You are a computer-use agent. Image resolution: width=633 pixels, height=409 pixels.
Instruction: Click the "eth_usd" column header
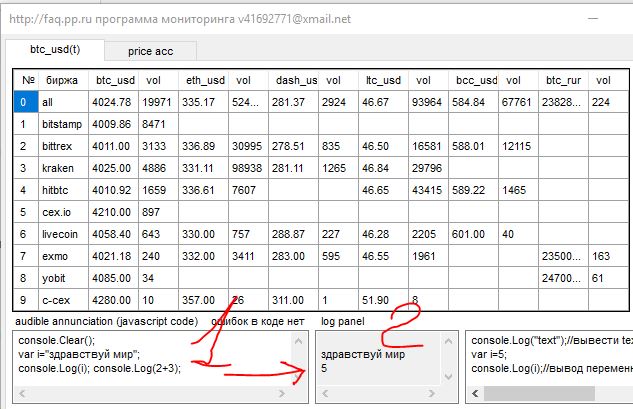point(205,80)
